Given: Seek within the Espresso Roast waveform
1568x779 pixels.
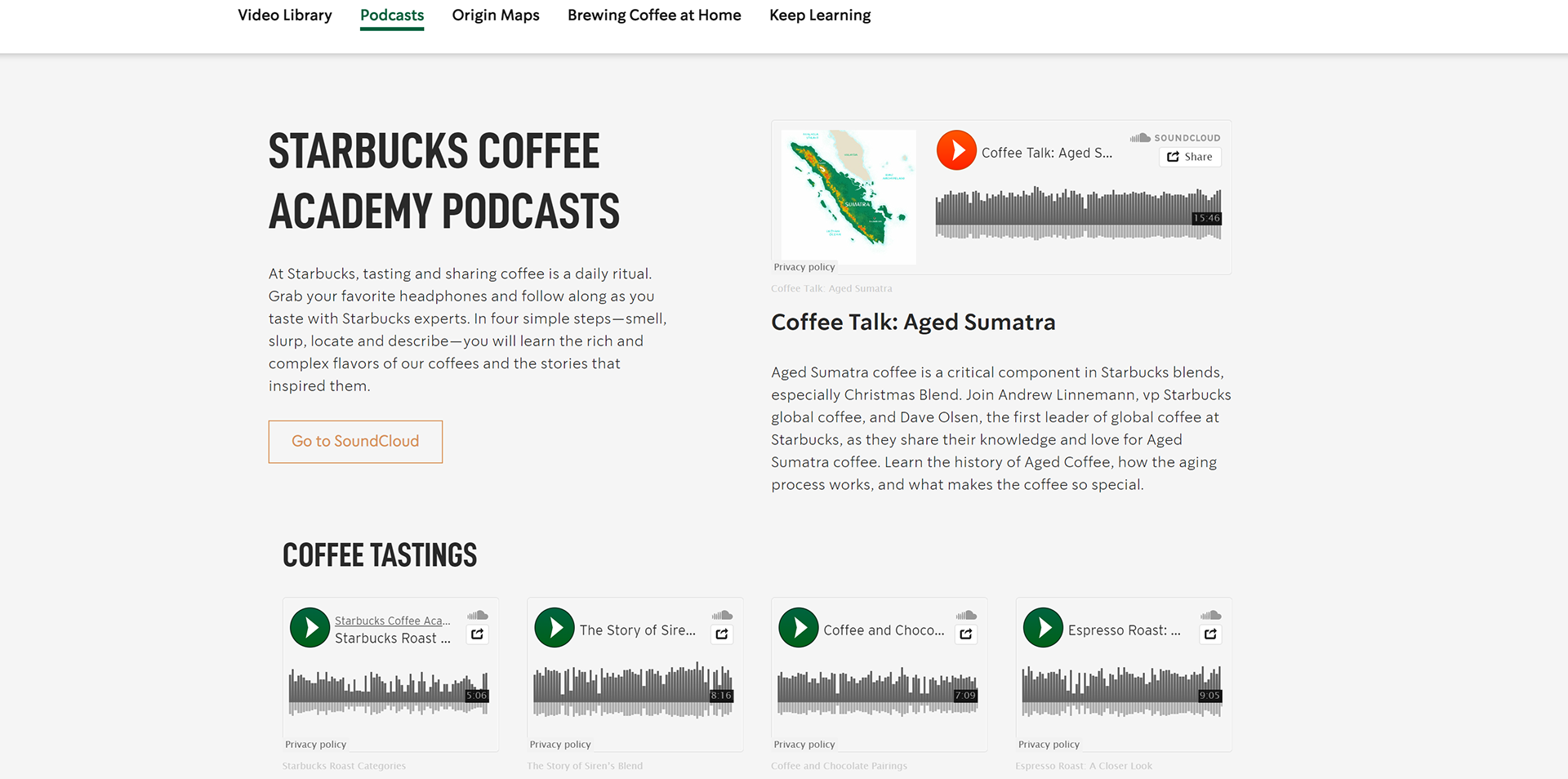Looking at the screenshot, I should tap(1121, 692).
